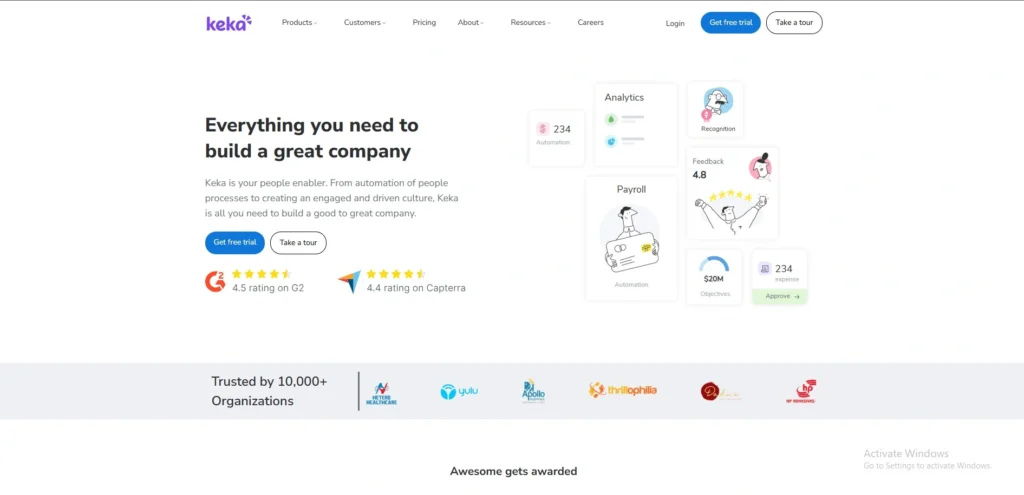Click the Payroll card title
Image resolution: width=1024 pixels, height=495 pixels.
[x=632, y=189]
